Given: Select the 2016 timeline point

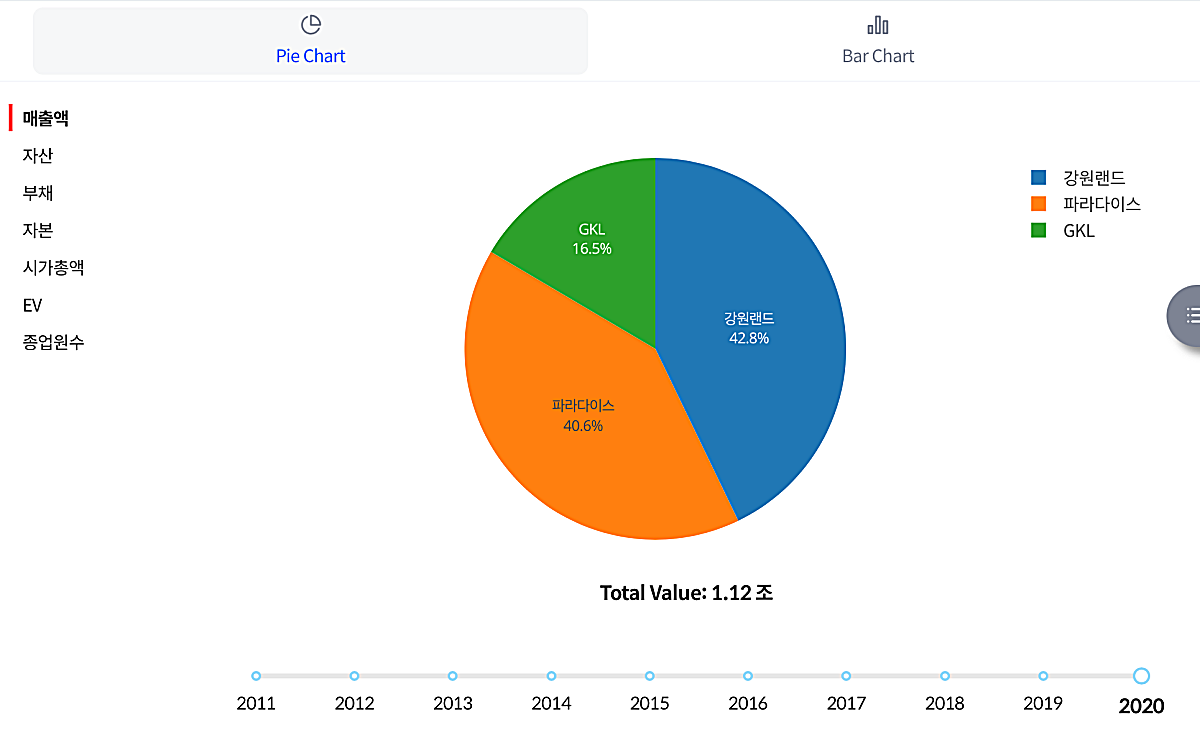Looking at the screenshot, I should [748, 676].
